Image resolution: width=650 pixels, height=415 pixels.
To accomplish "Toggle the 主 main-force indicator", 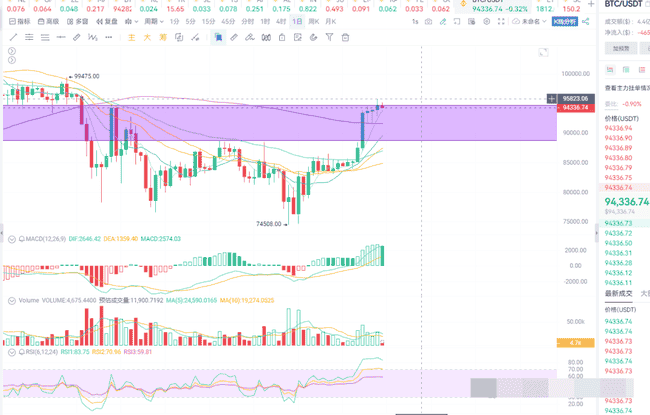I will pyautogui.click(x=132, y=37).
